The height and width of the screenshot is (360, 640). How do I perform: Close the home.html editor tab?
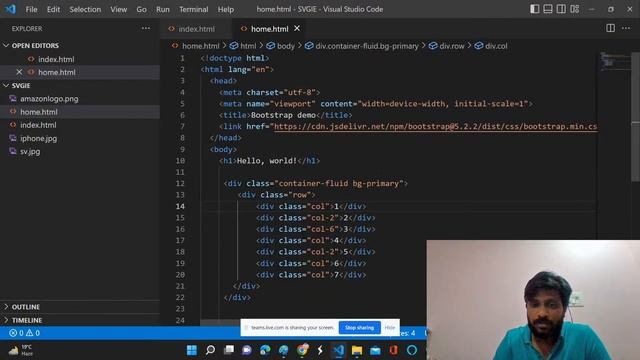pos(297,28)
